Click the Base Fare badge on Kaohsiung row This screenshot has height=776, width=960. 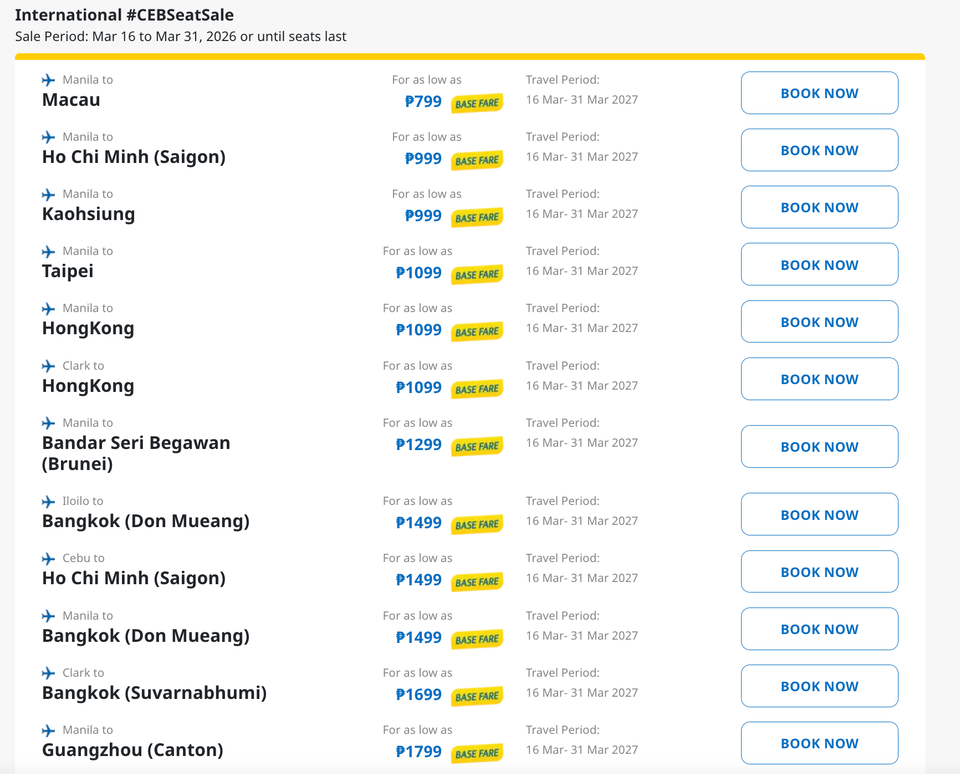(477, 217)
